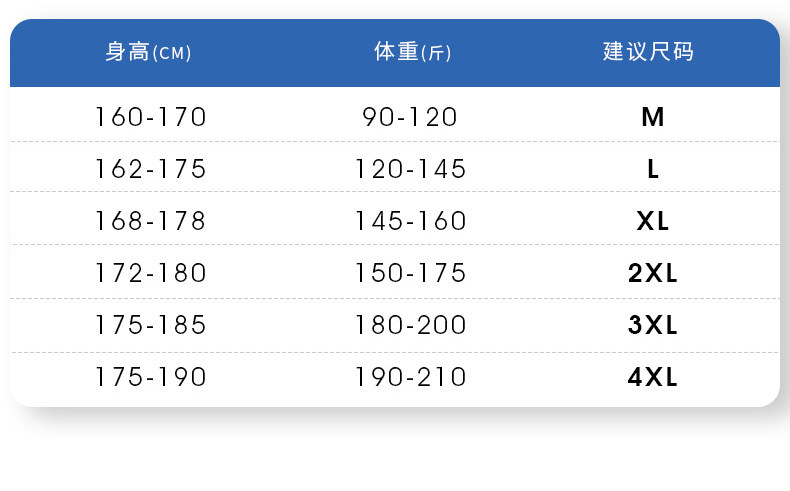Screen dimensions: 790x491
Task: Click the 145-160 weight cell
Action: click(x=410, y=221)
